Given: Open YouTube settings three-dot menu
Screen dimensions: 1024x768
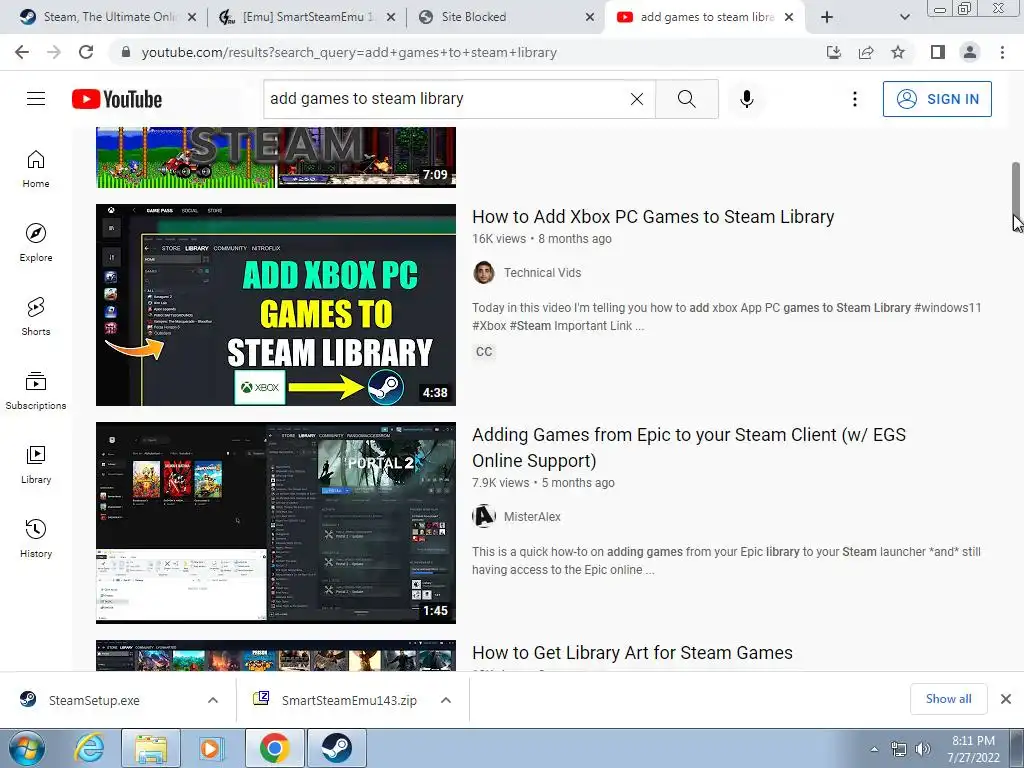Looking at the screenshot, I should [854, 99].
